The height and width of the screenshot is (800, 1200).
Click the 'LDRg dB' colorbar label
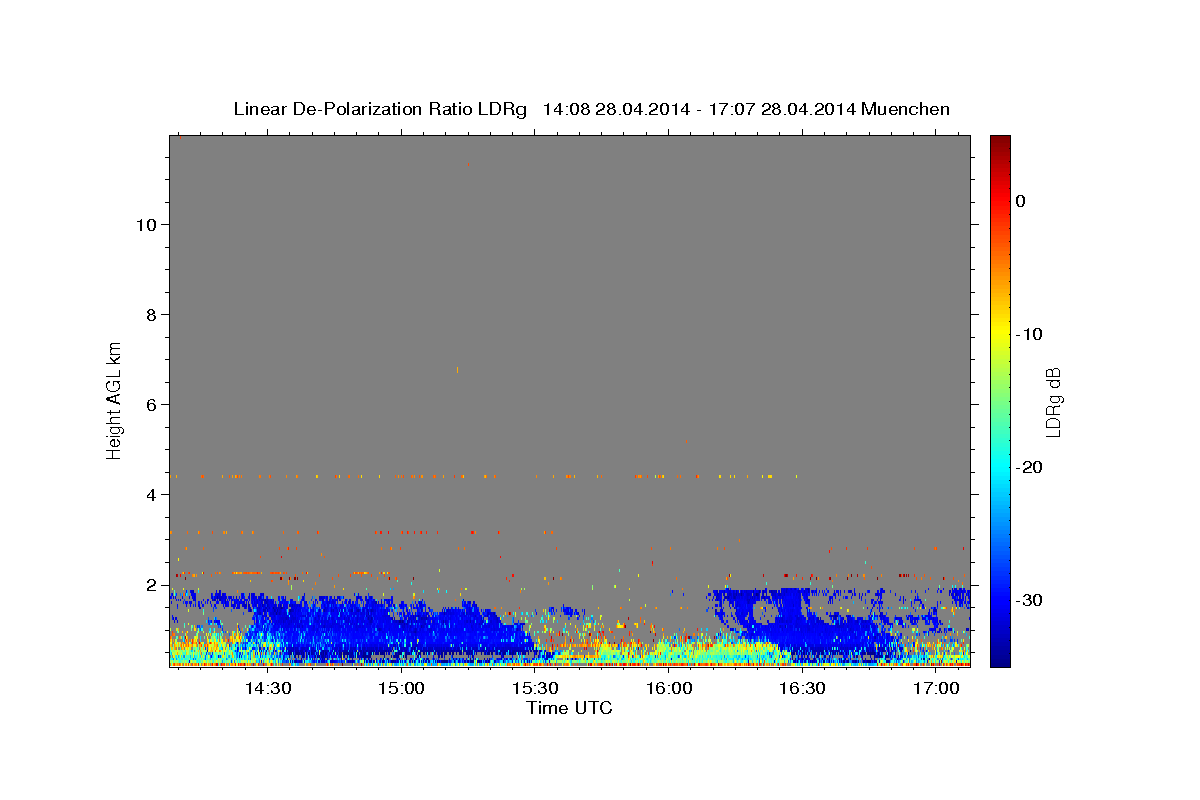coord(1053,402)
